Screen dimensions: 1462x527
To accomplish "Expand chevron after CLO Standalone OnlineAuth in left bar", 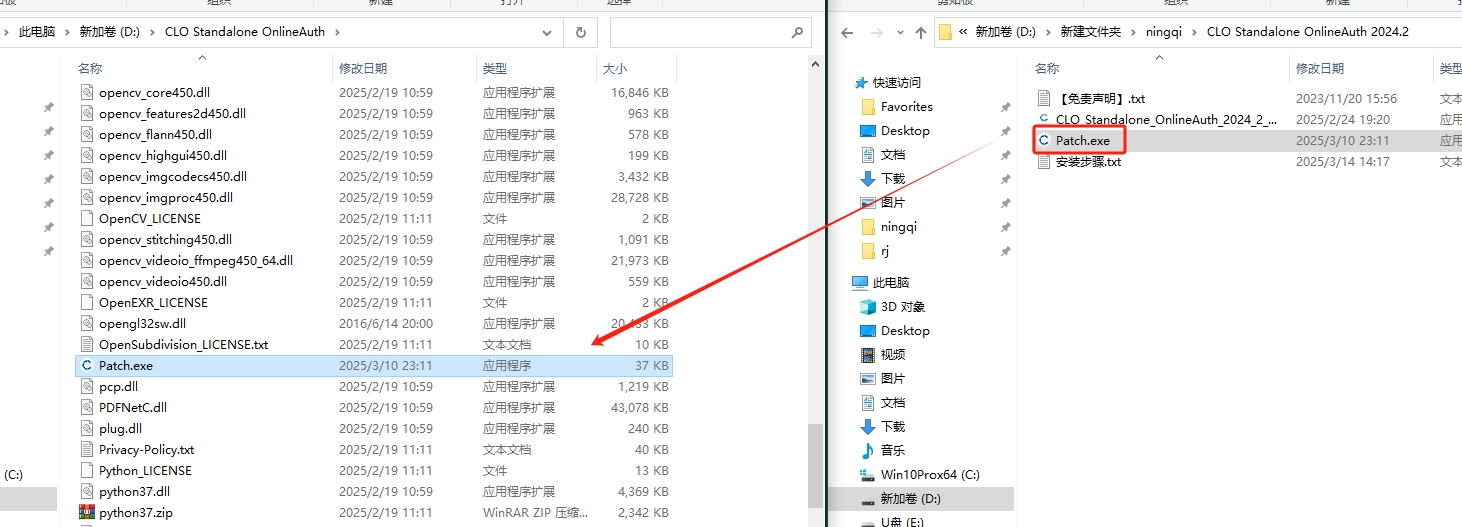I will click(x=339, y=32).
